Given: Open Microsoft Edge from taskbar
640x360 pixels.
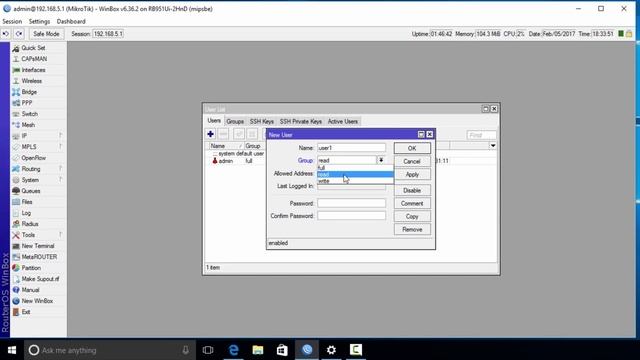Looking at the screenshot, I should point(233,350).
